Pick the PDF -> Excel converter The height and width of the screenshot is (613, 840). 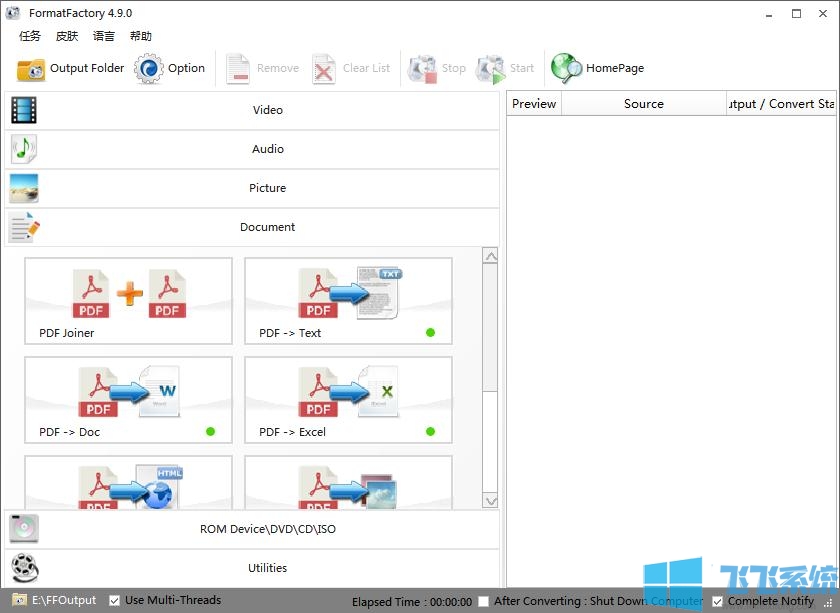click(x=348, y=400)
